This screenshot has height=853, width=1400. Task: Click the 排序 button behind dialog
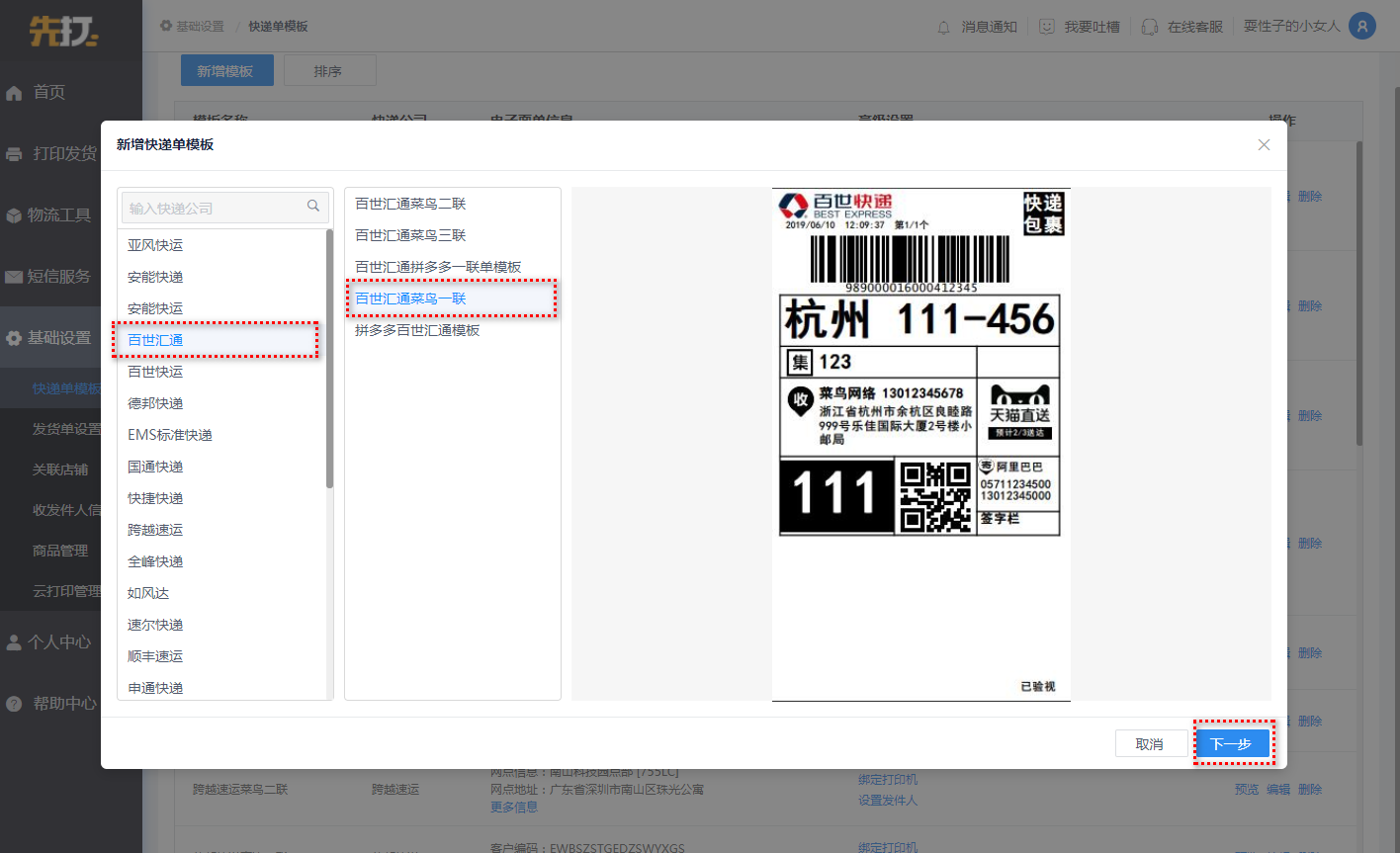pos(328,71)
